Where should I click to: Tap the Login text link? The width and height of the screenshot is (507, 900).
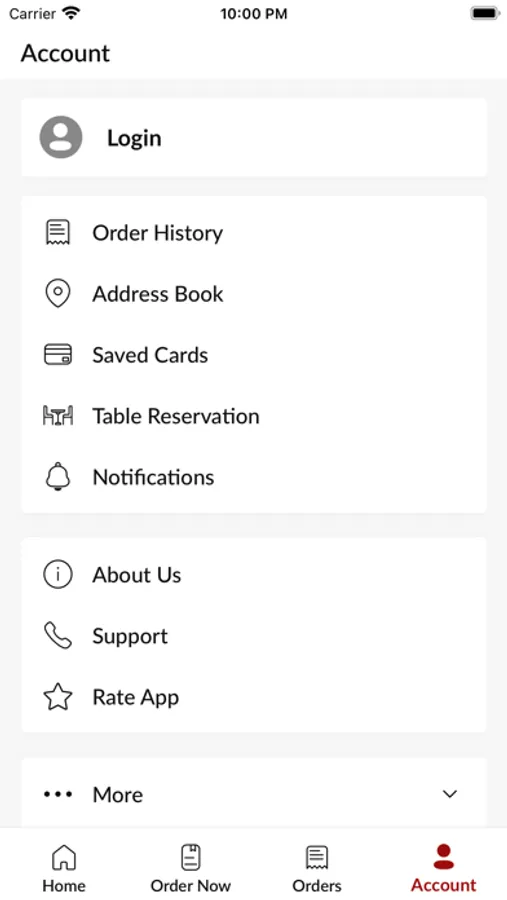point(134,138)
